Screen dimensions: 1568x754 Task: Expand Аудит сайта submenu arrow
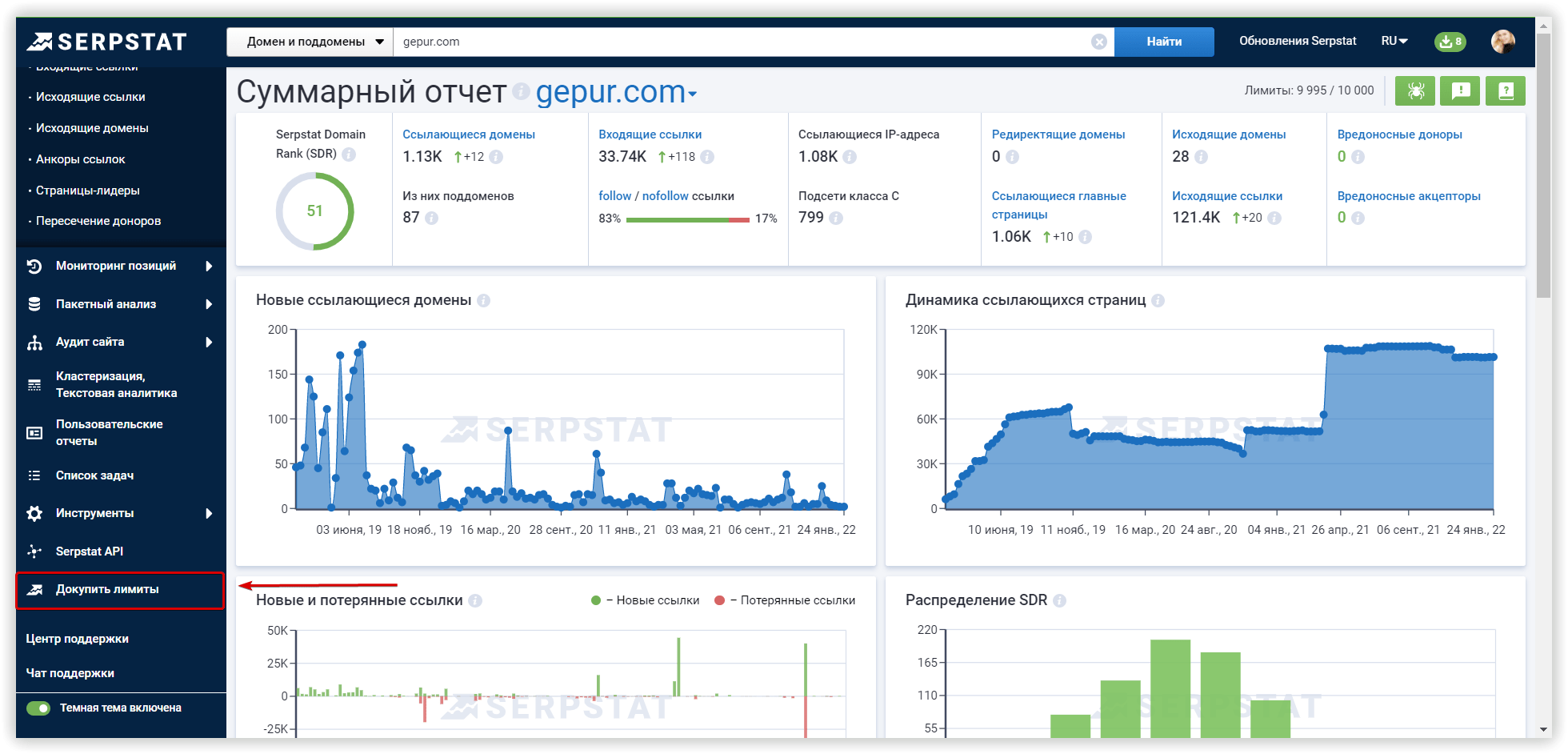[209, 343]
